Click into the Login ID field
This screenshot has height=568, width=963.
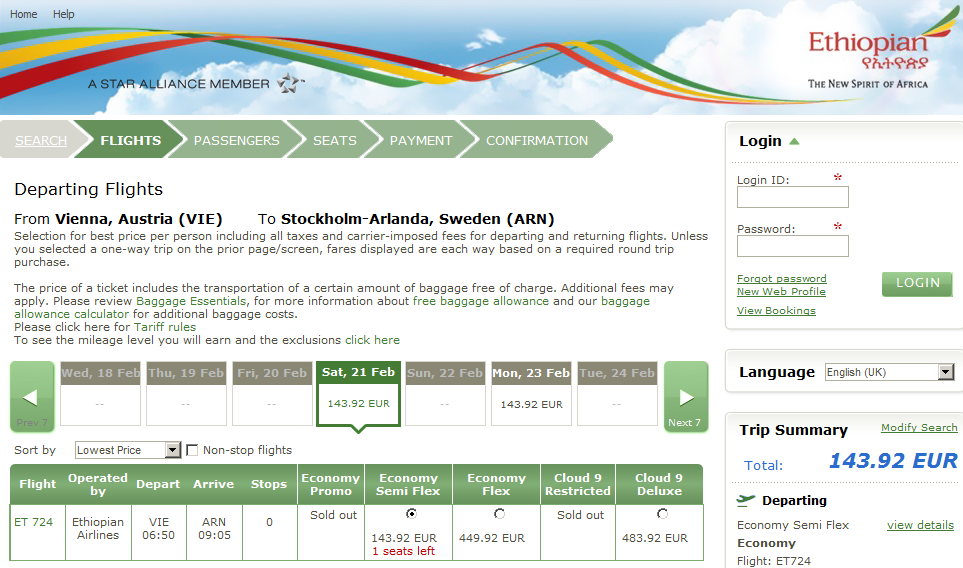(x=792, y=197)
